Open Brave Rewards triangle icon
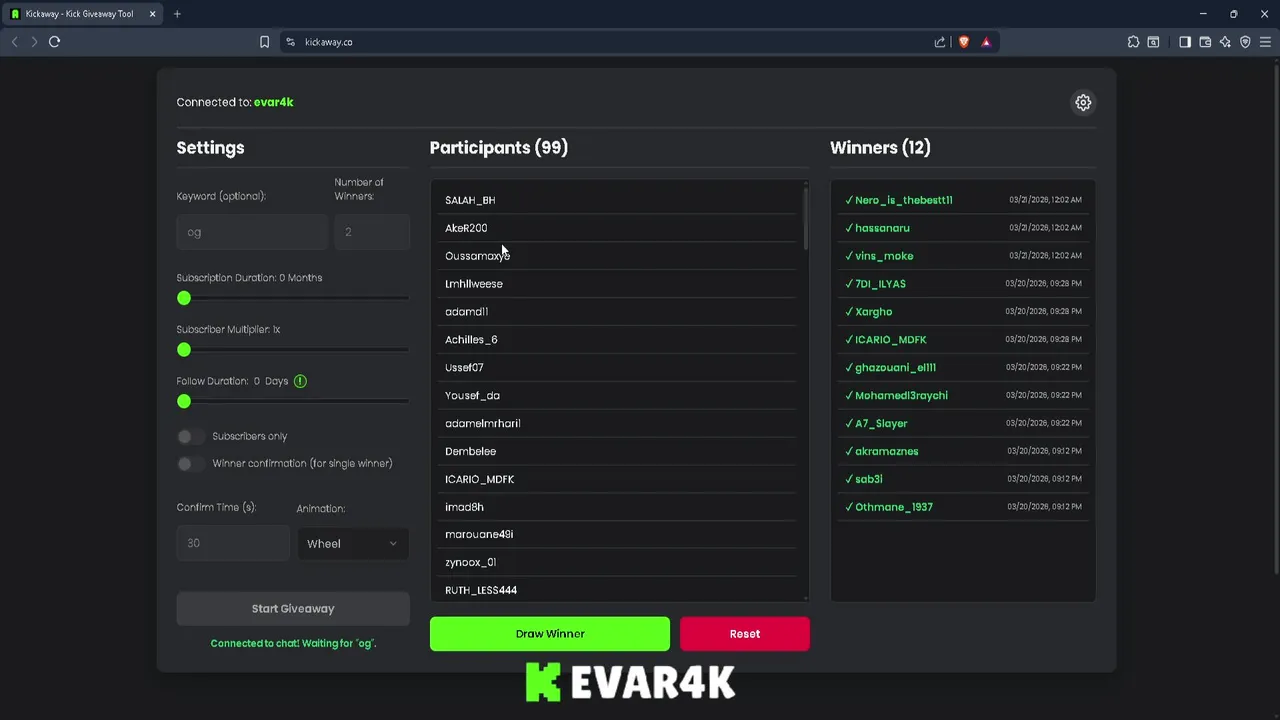This screenshot has width=1280, height=720. tap(986, 42)
